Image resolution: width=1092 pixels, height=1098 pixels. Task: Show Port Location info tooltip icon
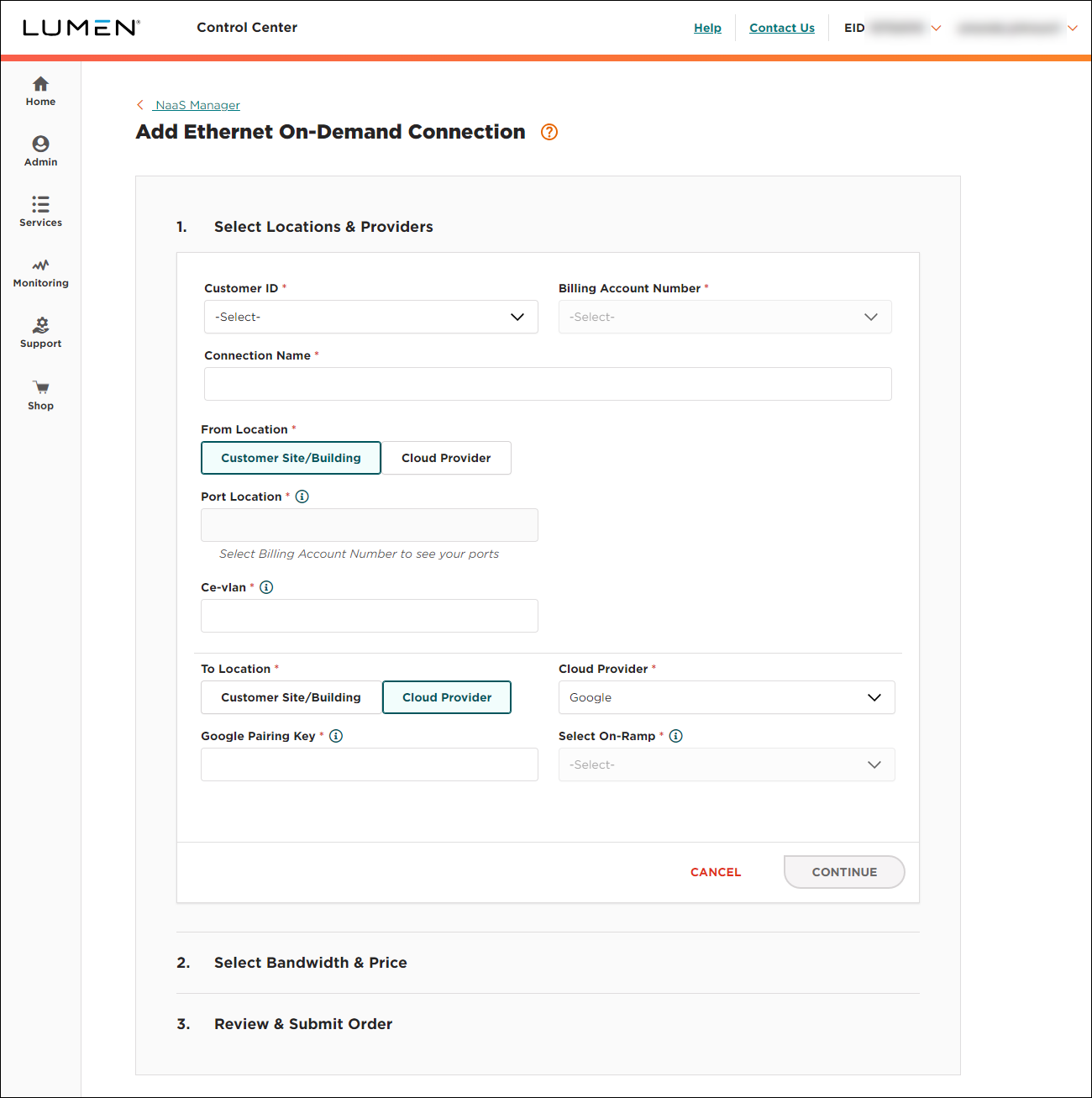click(302, 496)
